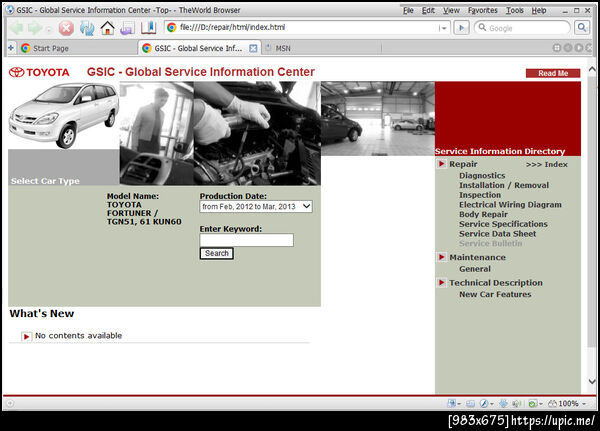The image size is (600, 431).
Task: Click the Search button under keyword field
Action: pos(217,253)
